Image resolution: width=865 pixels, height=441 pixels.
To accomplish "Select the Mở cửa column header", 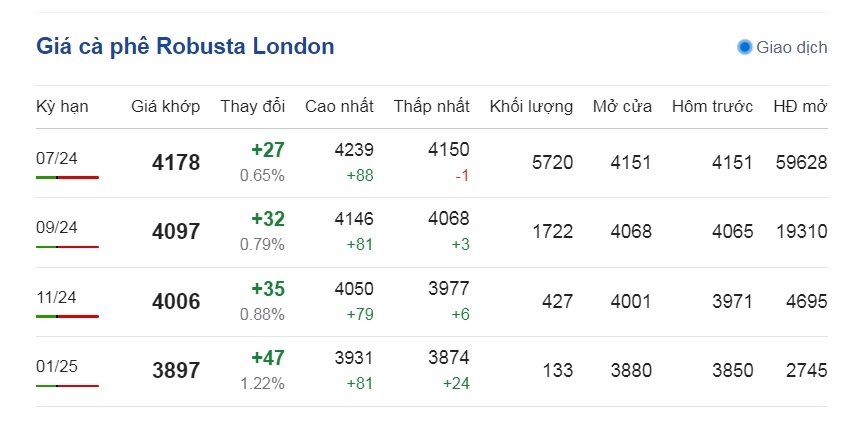I will coord(622,107).
